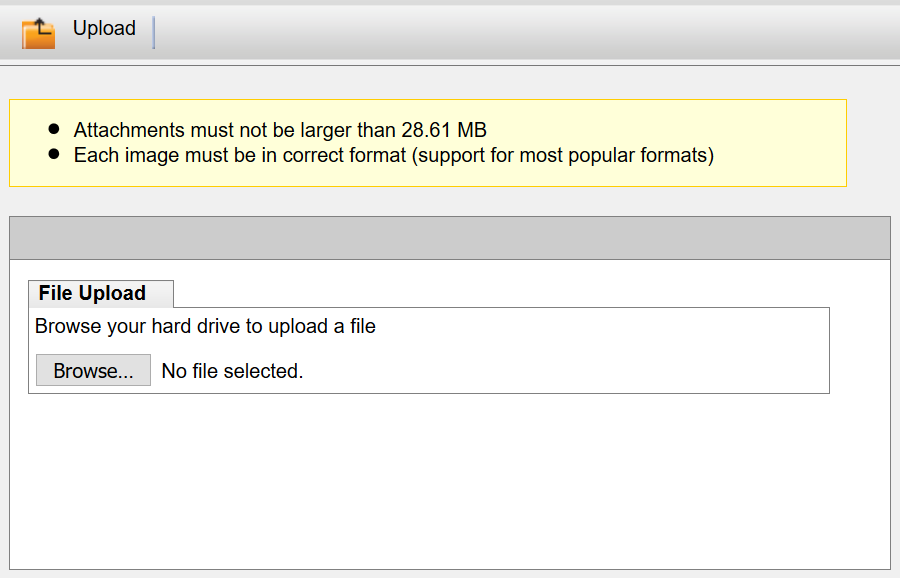Open the file picker with Browse... button
The image size is (900, 578).
click(93, 371)
